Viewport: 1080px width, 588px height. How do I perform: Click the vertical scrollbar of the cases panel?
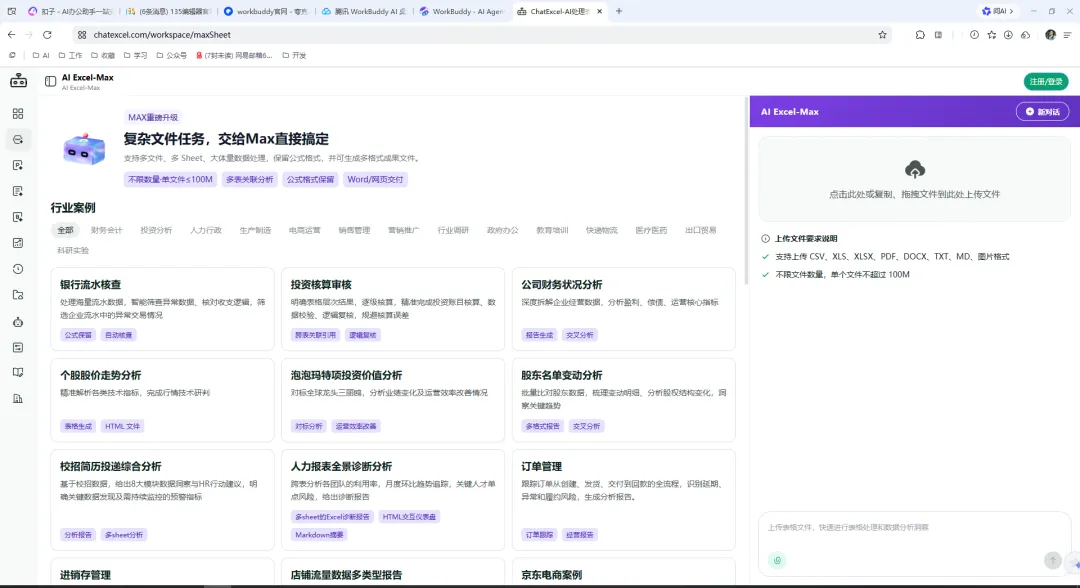click(746, 193)
